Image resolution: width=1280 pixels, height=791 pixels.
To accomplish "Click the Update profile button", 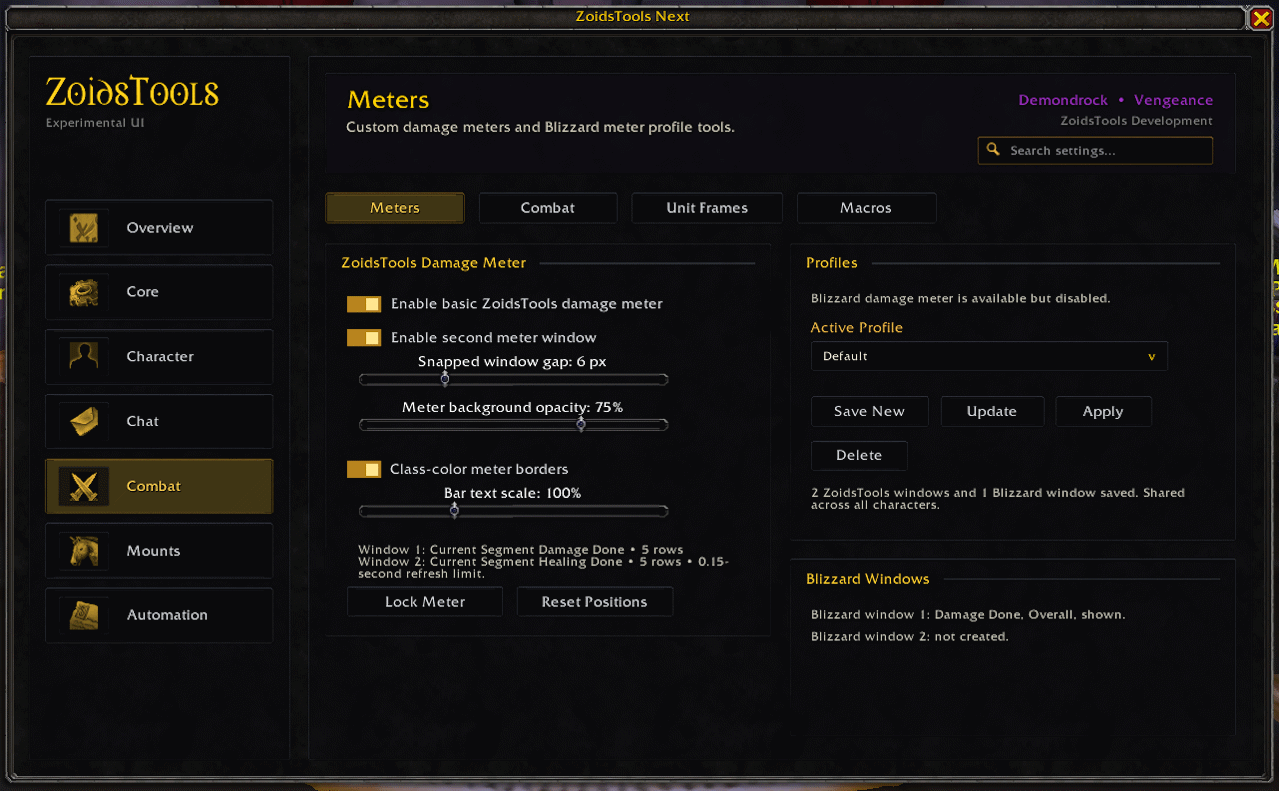I will 992,411.
